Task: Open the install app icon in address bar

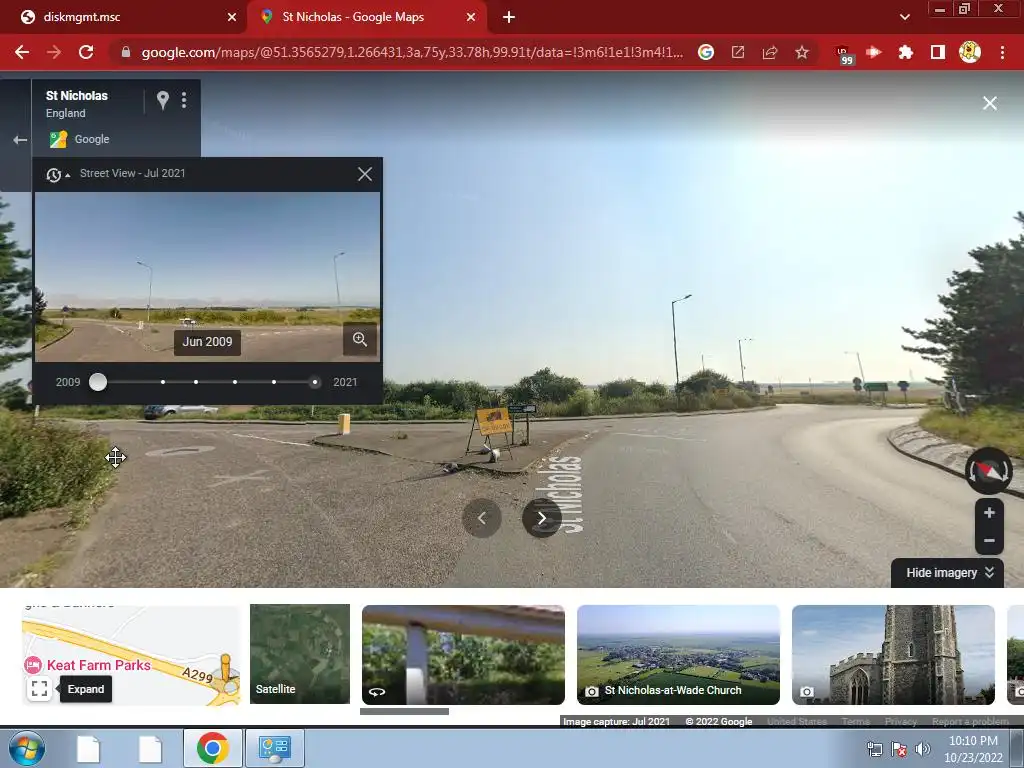Action: coord(738,52)
